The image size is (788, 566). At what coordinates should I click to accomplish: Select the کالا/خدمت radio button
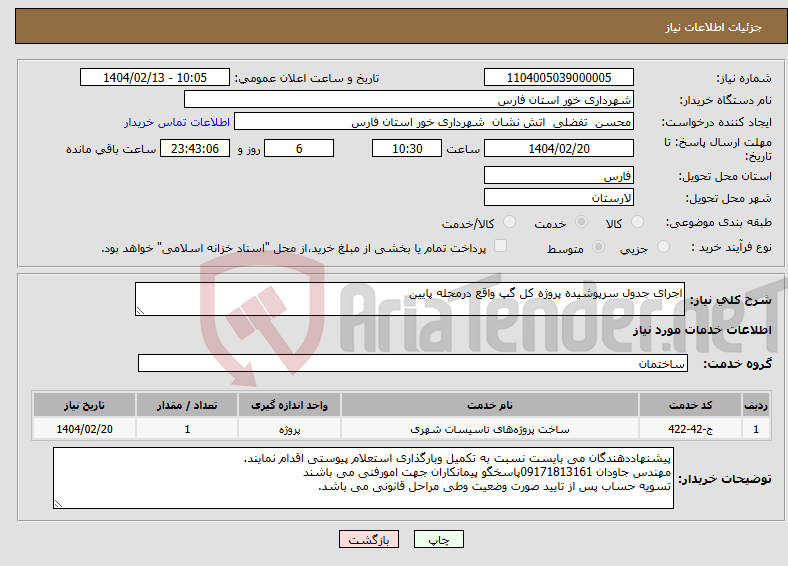(510, 222)
